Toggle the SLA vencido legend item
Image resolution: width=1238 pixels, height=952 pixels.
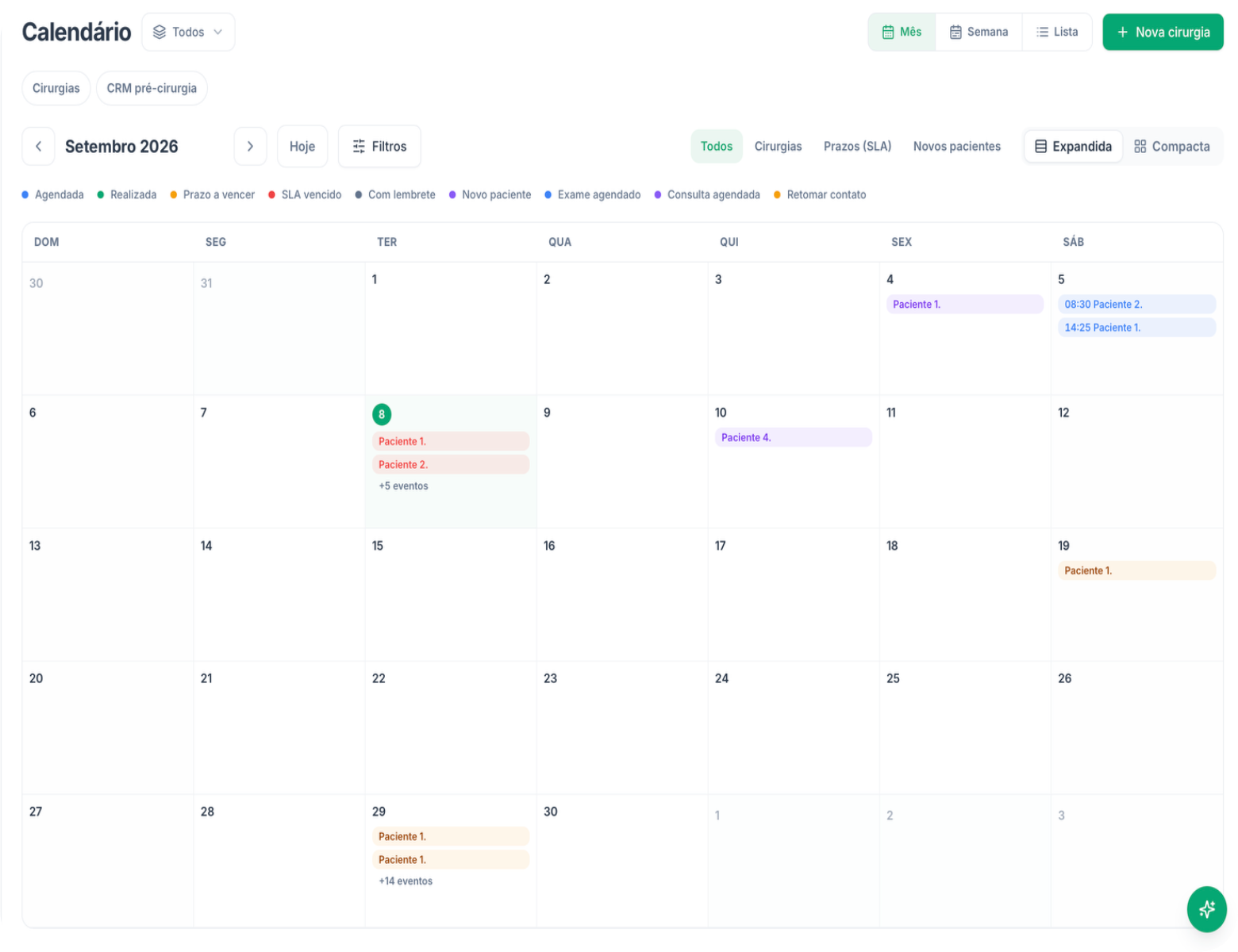point(305,195)
